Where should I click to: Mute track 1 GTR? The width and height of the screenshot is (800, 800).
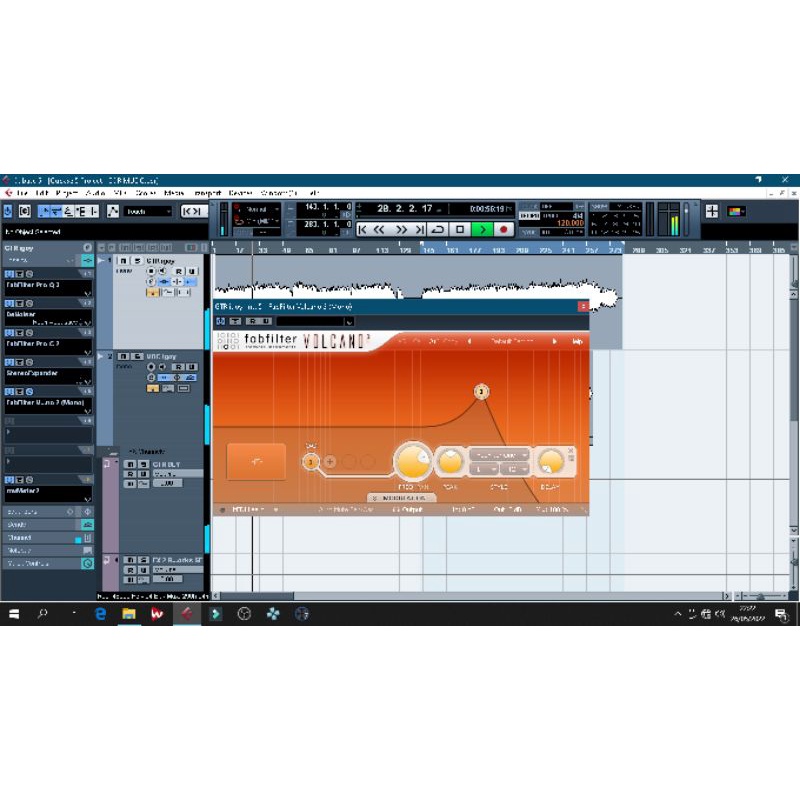pos(123,260)
